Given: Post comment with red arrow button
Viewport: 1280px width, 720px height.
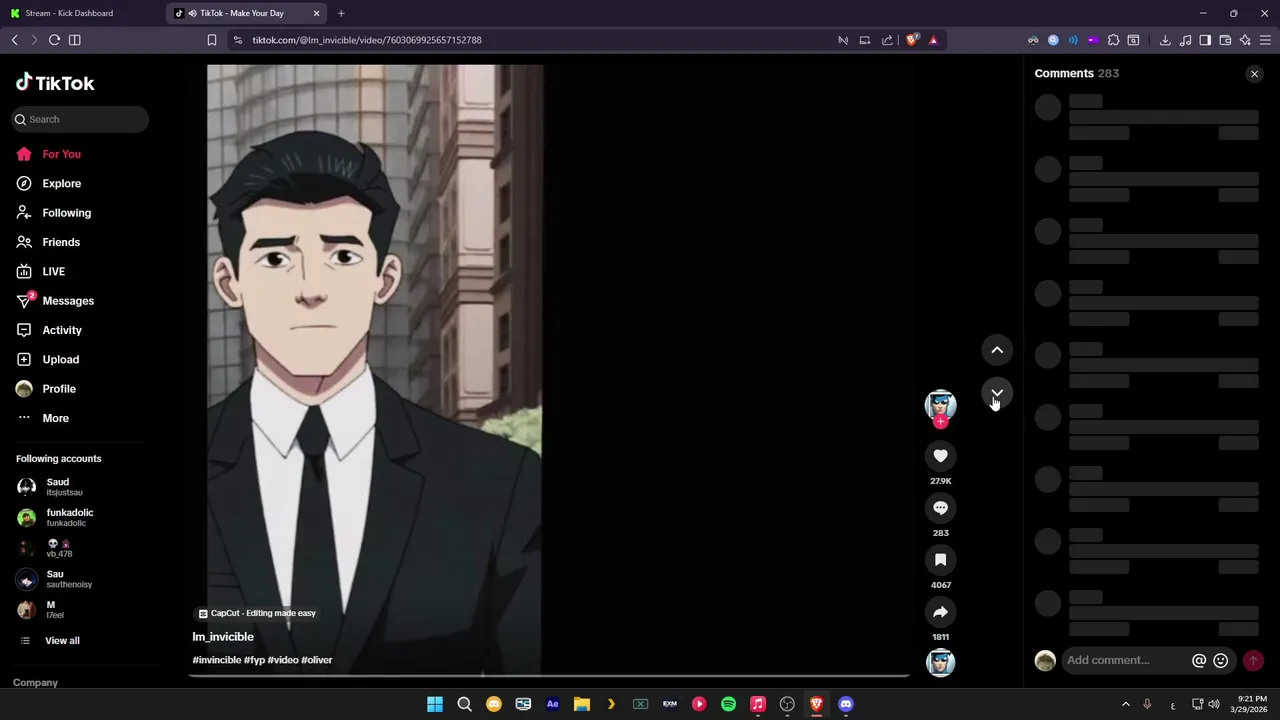Looking at the screenshot, I should coord(1253,660).
